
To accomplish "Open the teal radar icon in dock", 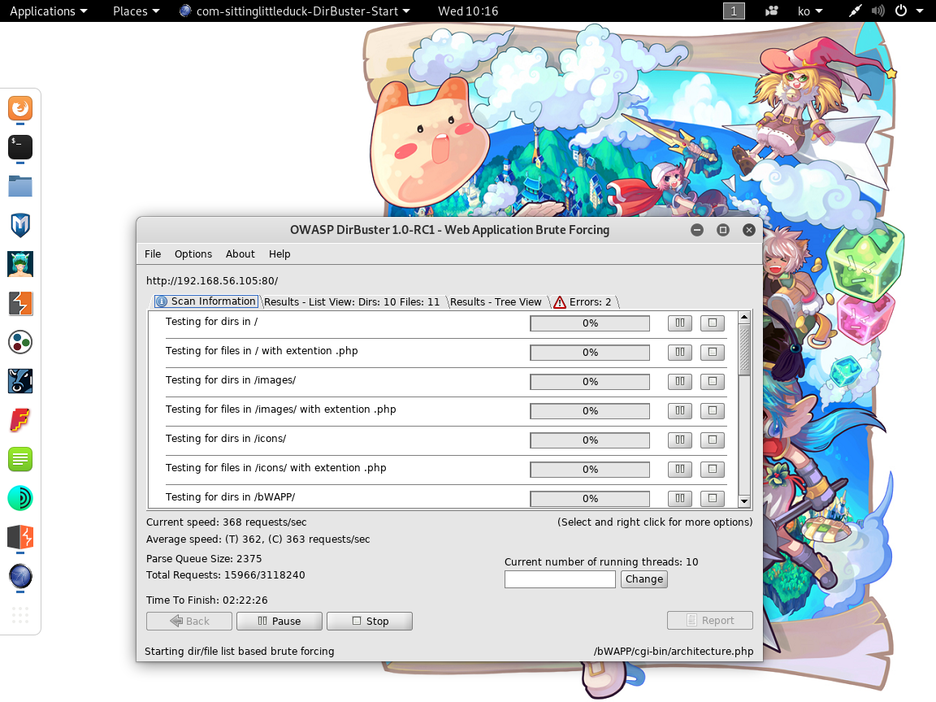I will pos(20,498).
